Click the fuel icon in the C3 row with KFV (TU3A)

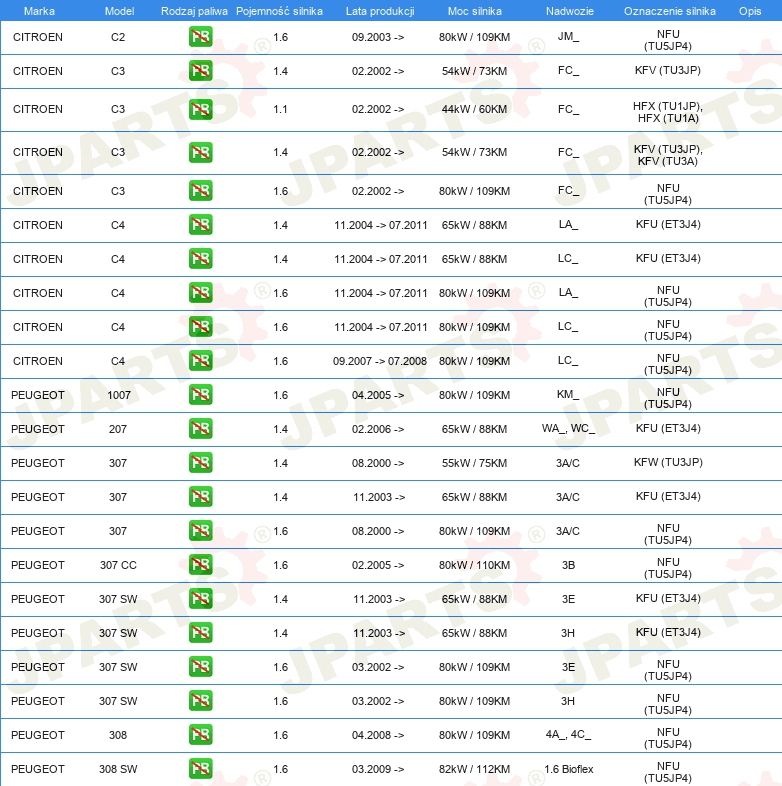[x=201, y=152]
